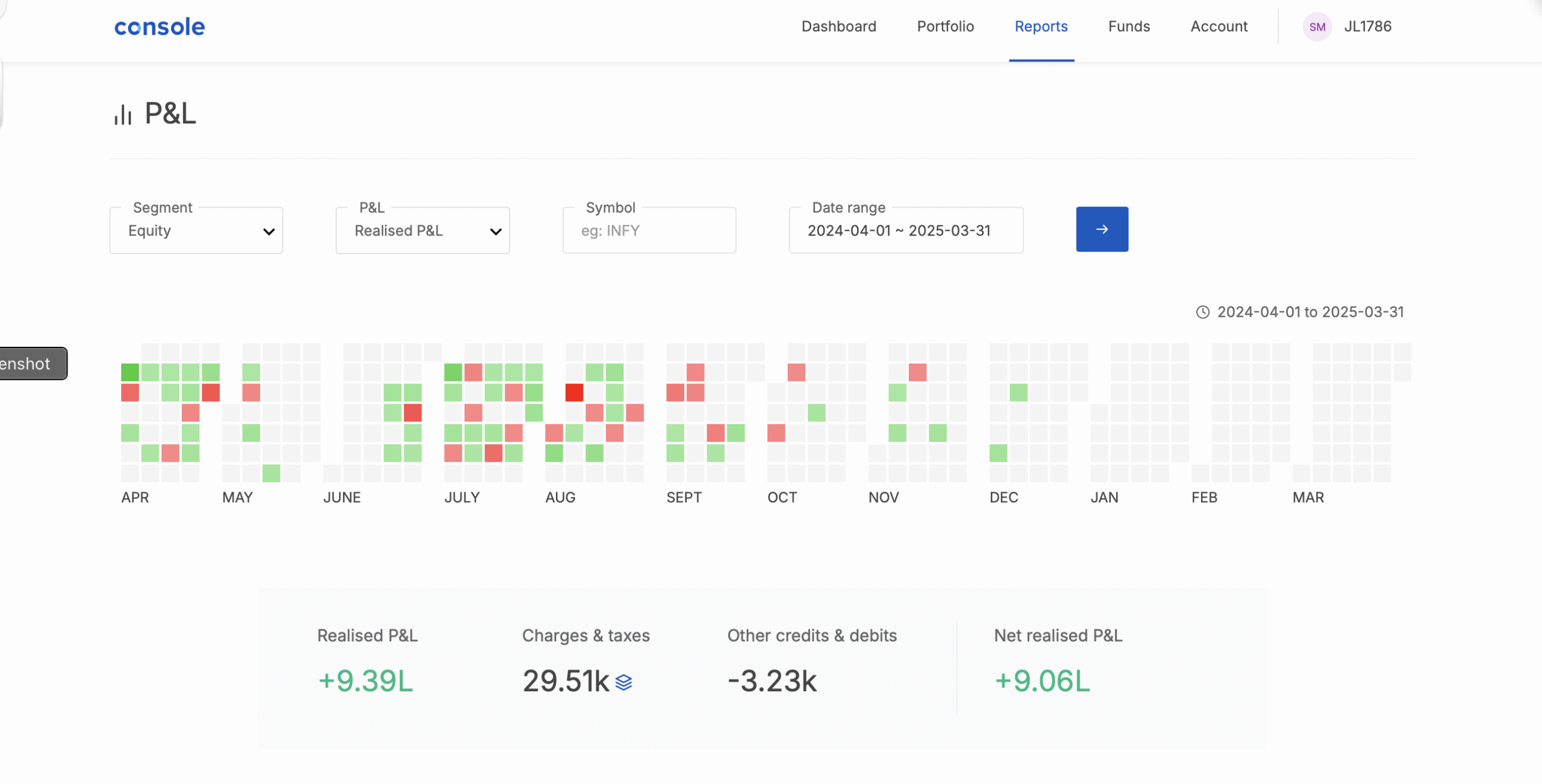Image resolution: width=1542 pixels, height=784 pixels.
Task: Open the Segment Equity dropdown
Action: pyautogui.click(x=196, y=231)
